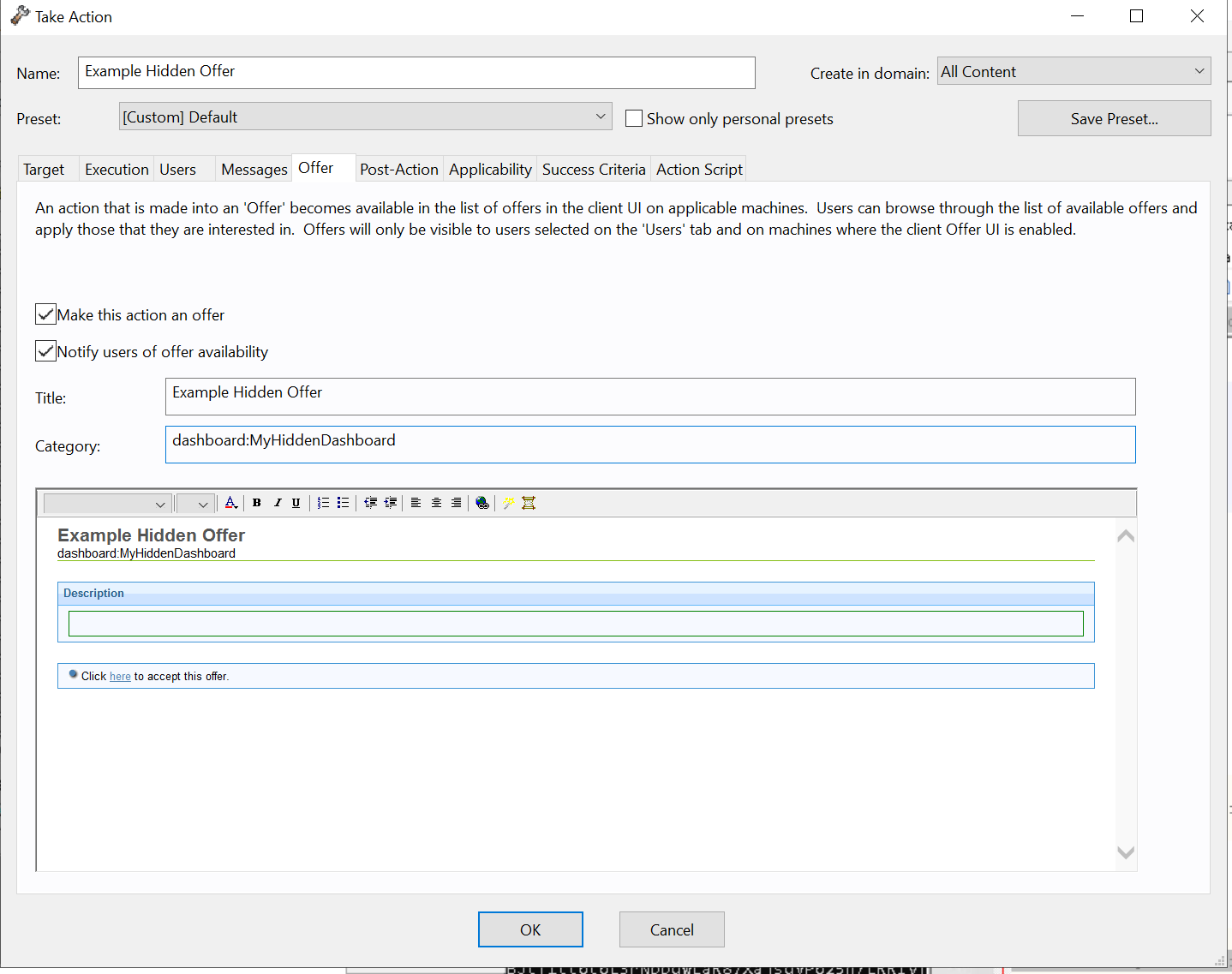The image size is (1232, 974).
Task: Open the font color picker in editor toolbar
Action: click(x=230, y=503)
